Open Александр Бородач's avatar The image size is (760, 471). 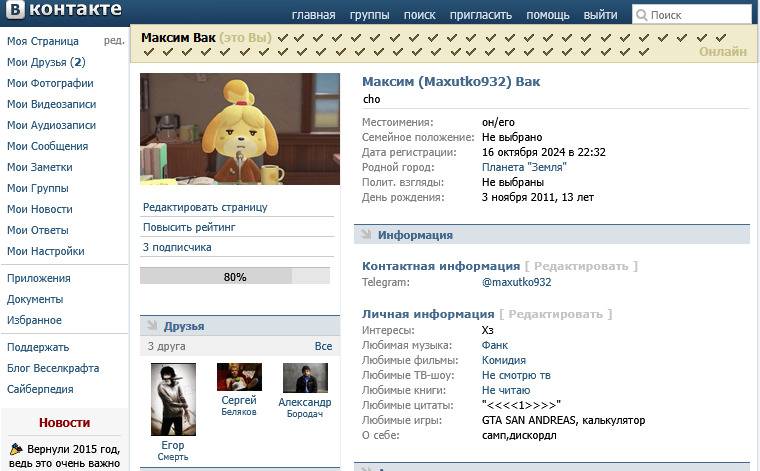coord(305,378)
